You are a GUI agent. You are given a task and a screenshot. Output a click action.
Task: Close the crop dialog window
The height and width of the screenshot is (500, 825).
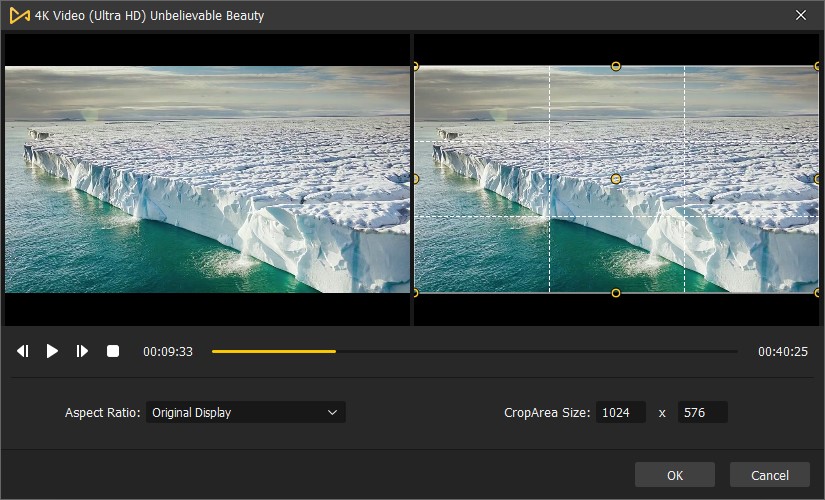point(800,16)
